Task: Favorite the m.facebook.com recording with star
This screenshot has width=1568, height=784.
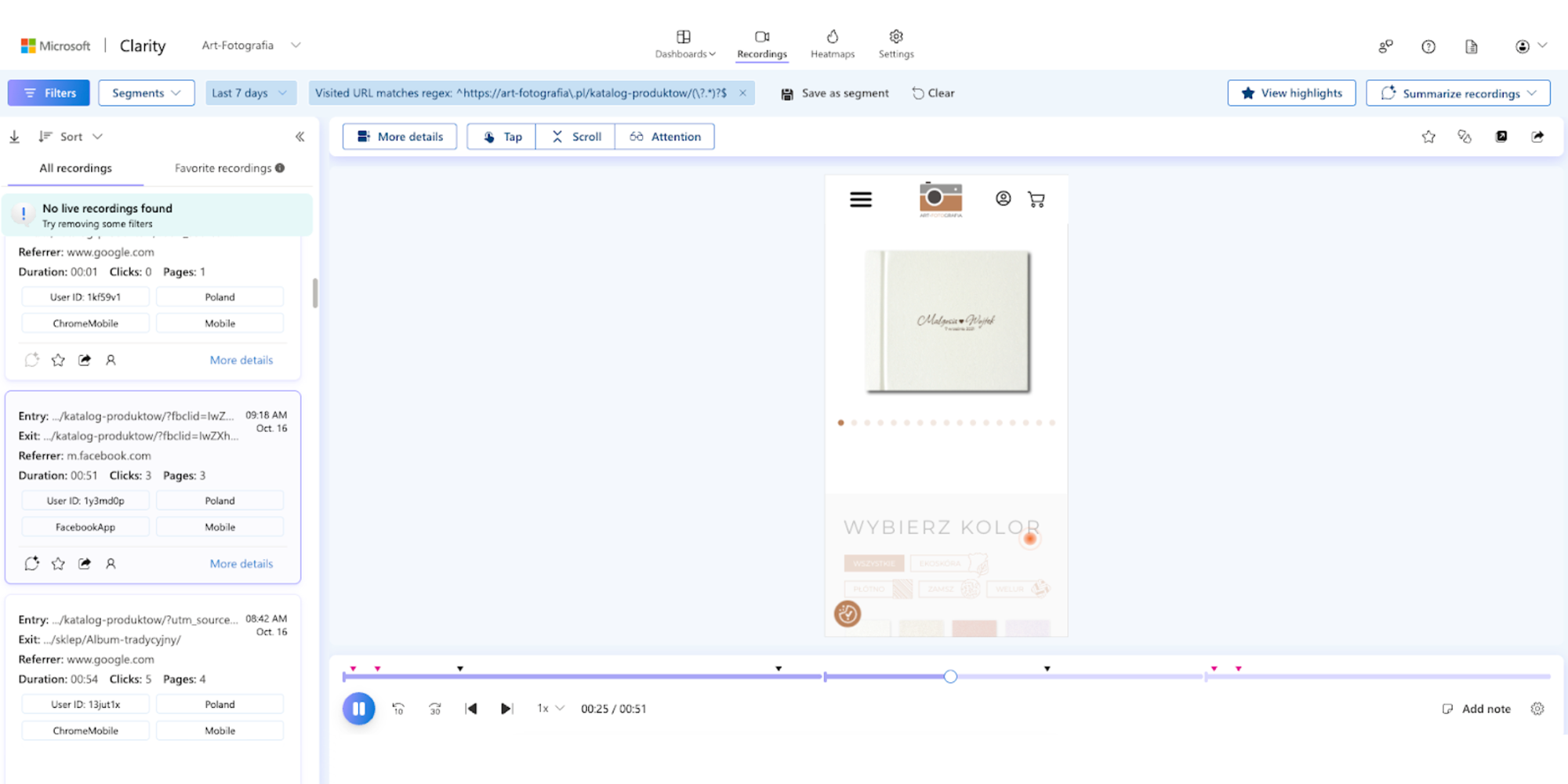Action: 58,564
